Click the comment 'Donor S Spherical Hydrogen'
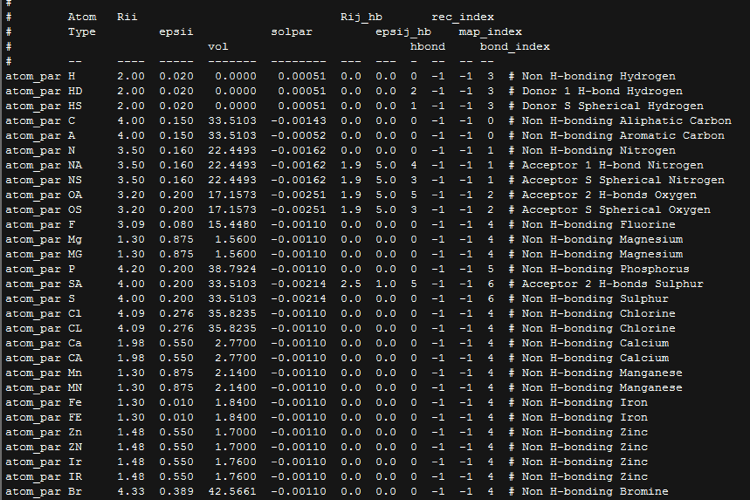The width and height of the screenshot is (750, 500). pyautogui.click(x=613, y=106)
